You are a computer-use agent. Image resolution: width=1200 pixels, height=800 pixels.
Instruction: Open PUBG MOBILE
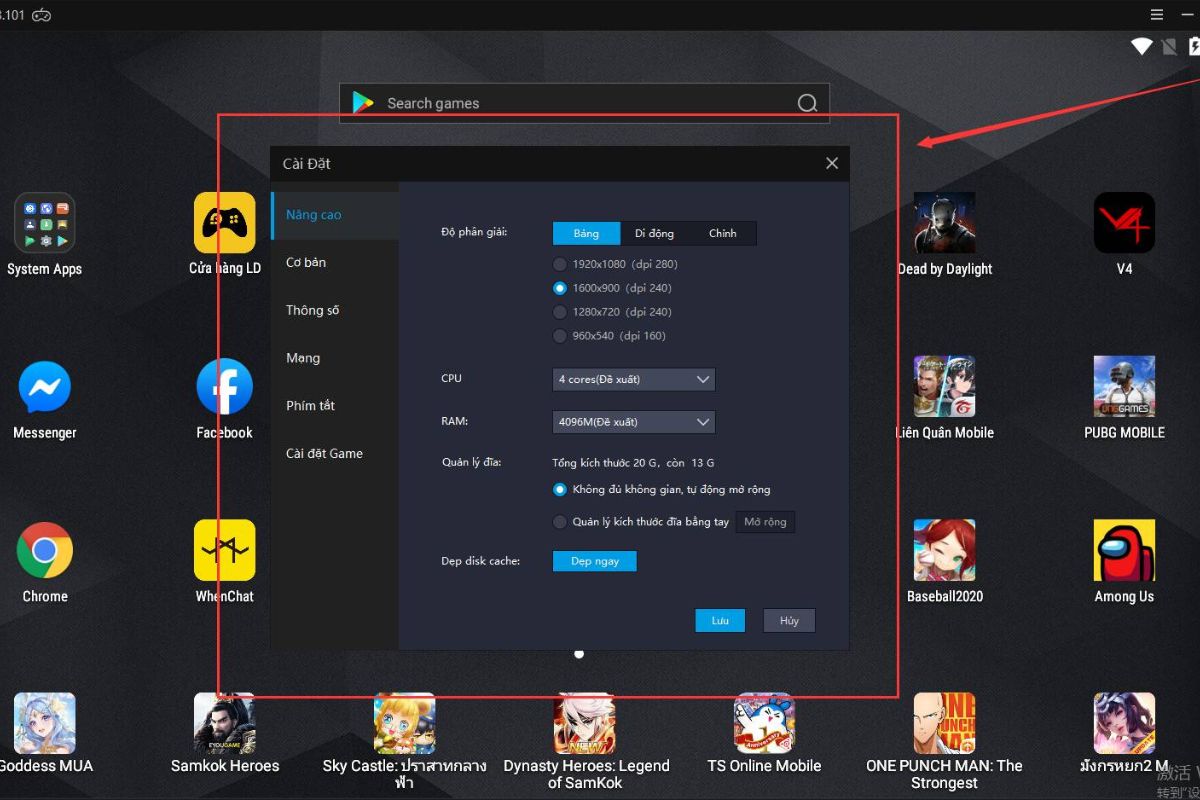click(1125, 386)
